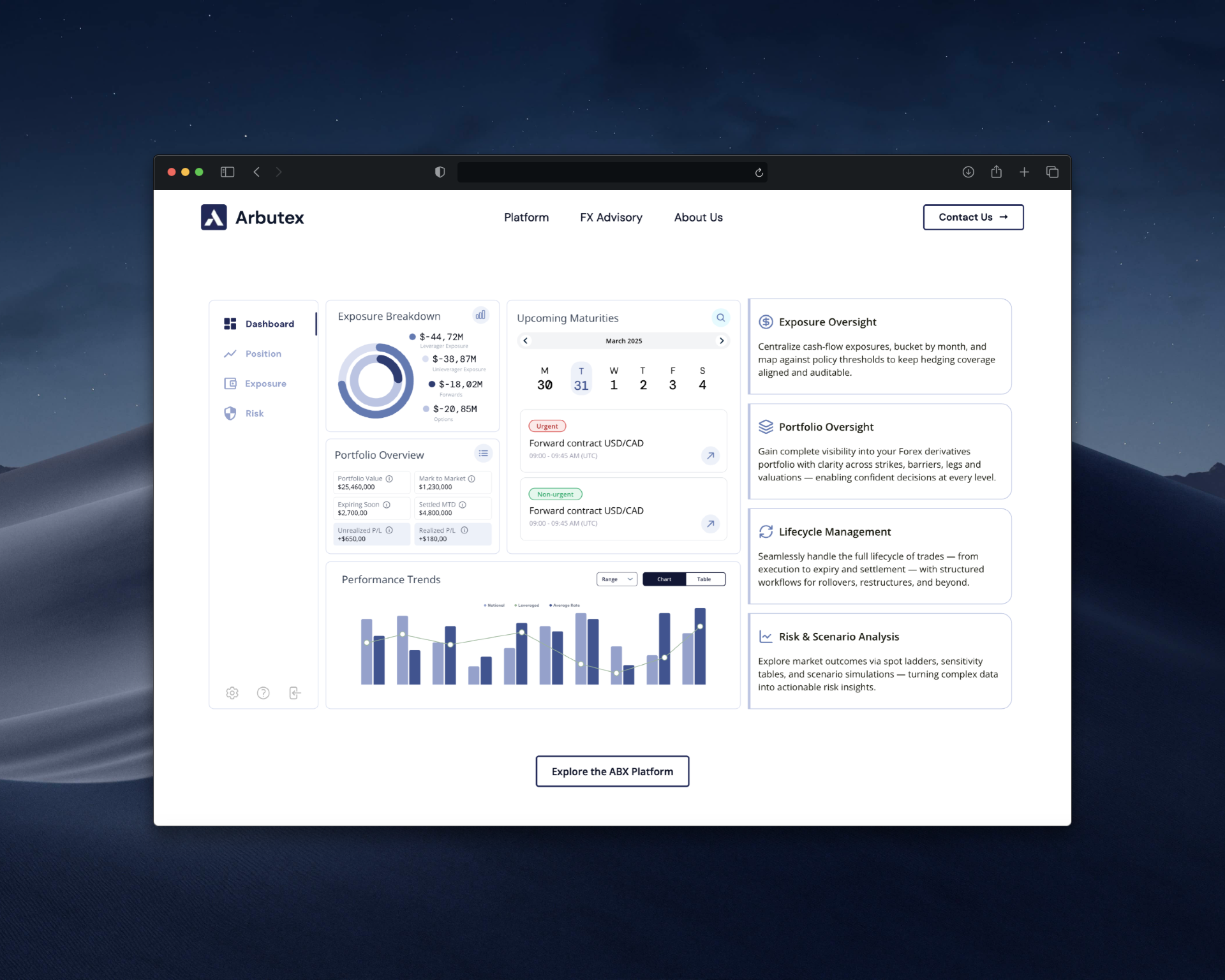Go to previous month before March 2025
Viewport: 1225px width, 980px height.
526,341
